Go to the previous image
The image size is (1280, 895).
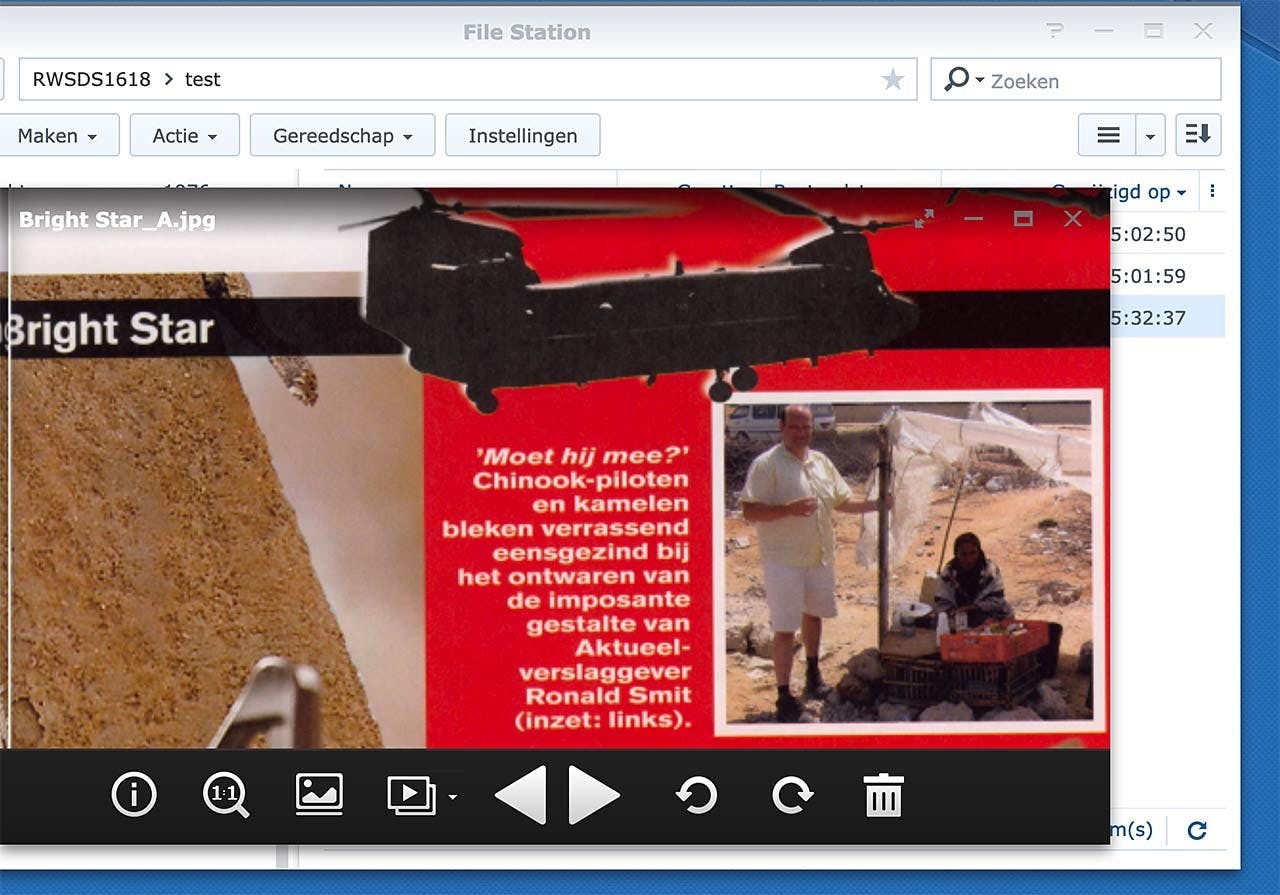tap(521, 795)
